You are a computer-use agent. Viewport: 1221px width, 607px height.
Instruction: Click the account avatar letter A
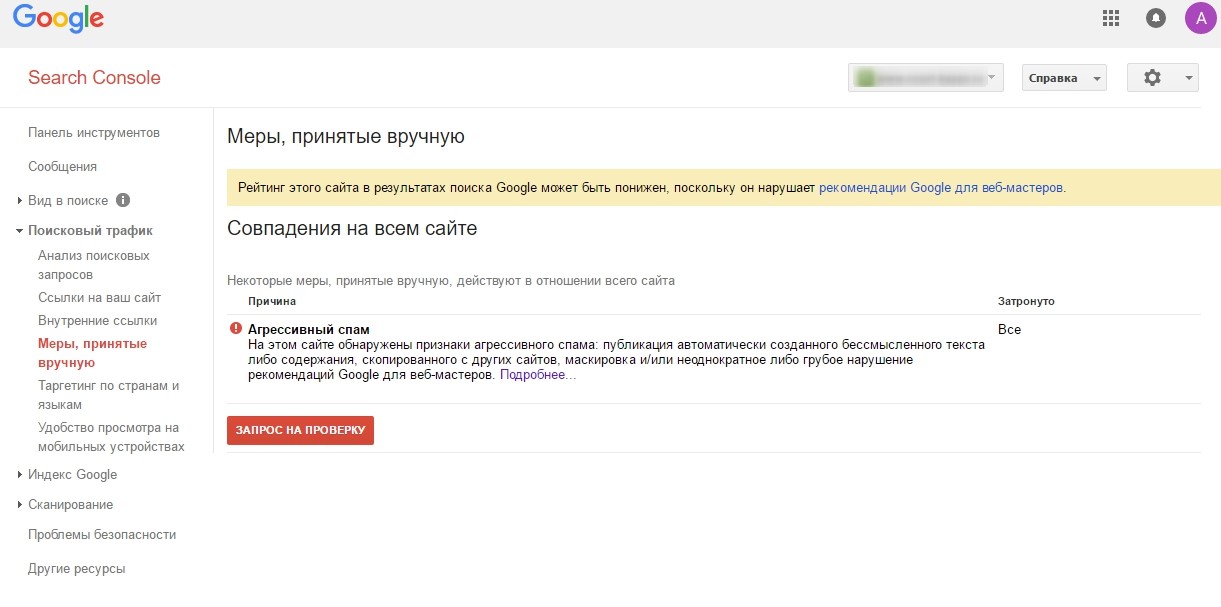point(1200,17)
